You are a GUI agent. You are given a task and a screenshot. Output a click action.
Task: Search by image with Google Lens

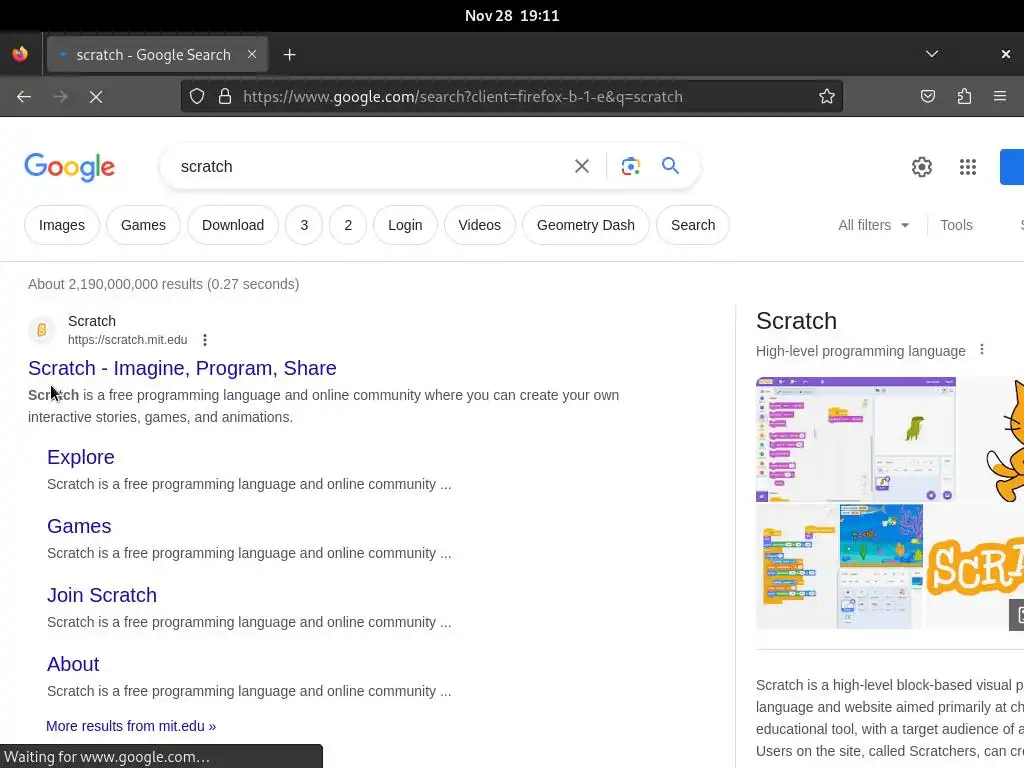tap(631, 167)
